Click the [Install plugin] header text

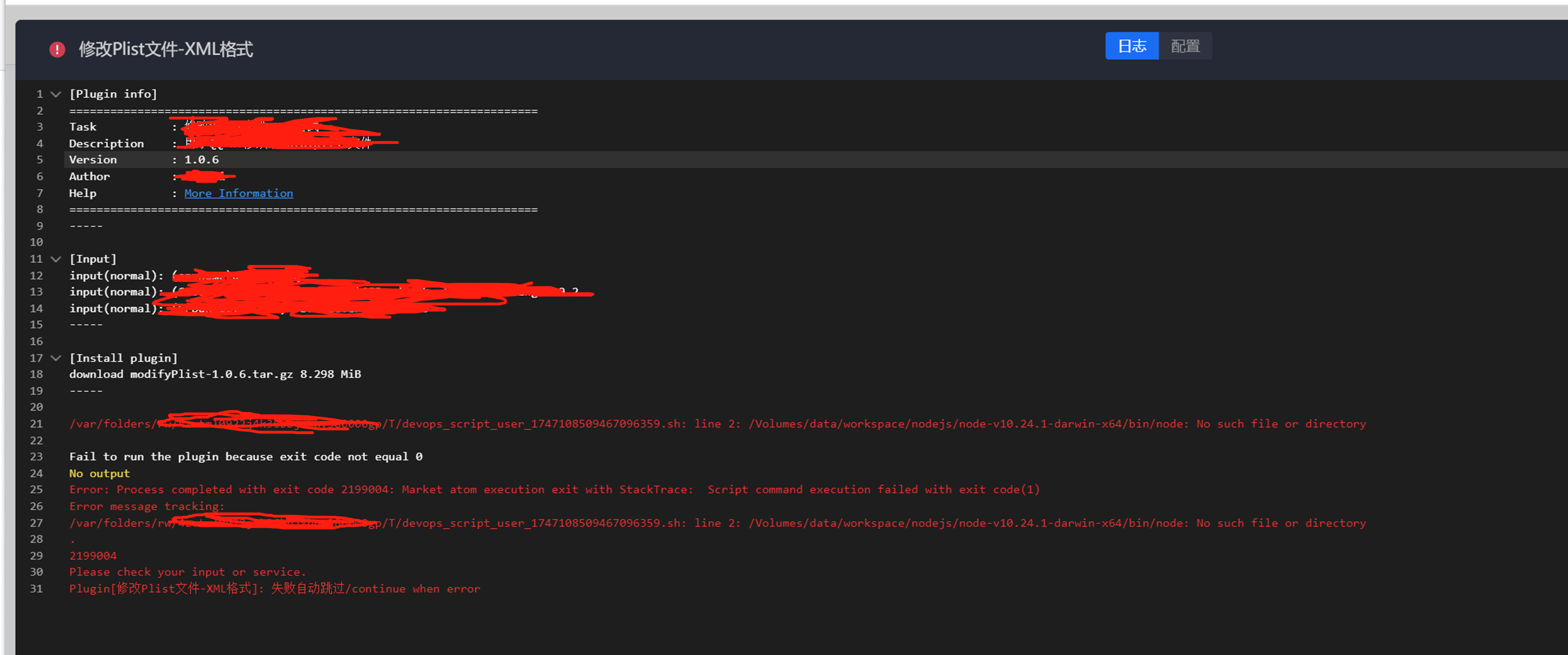click(x=123, y=359)
